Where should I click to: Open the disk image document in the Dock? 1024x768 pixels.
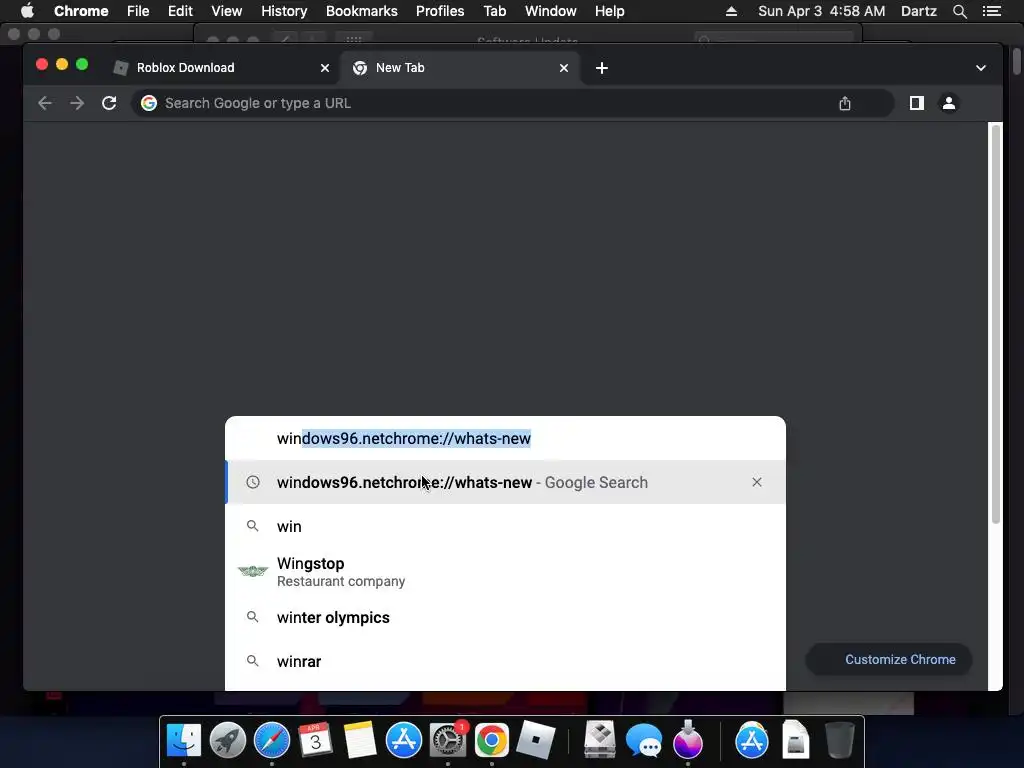coord(795,740)
